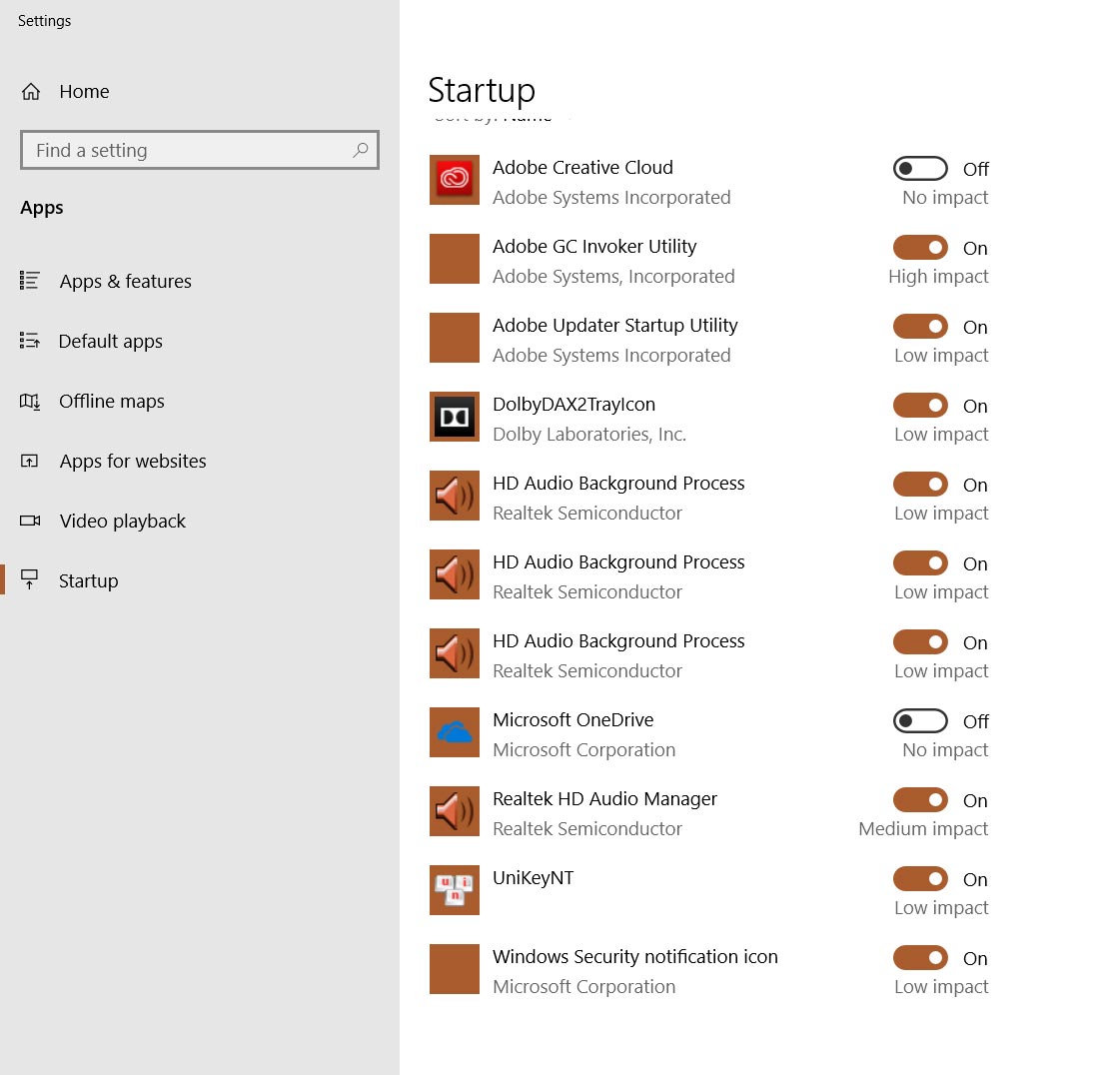The width and height of the screenshot is (1120, 1075).
Task: Click the Video playback camera icon
Action: click(29, 521)
